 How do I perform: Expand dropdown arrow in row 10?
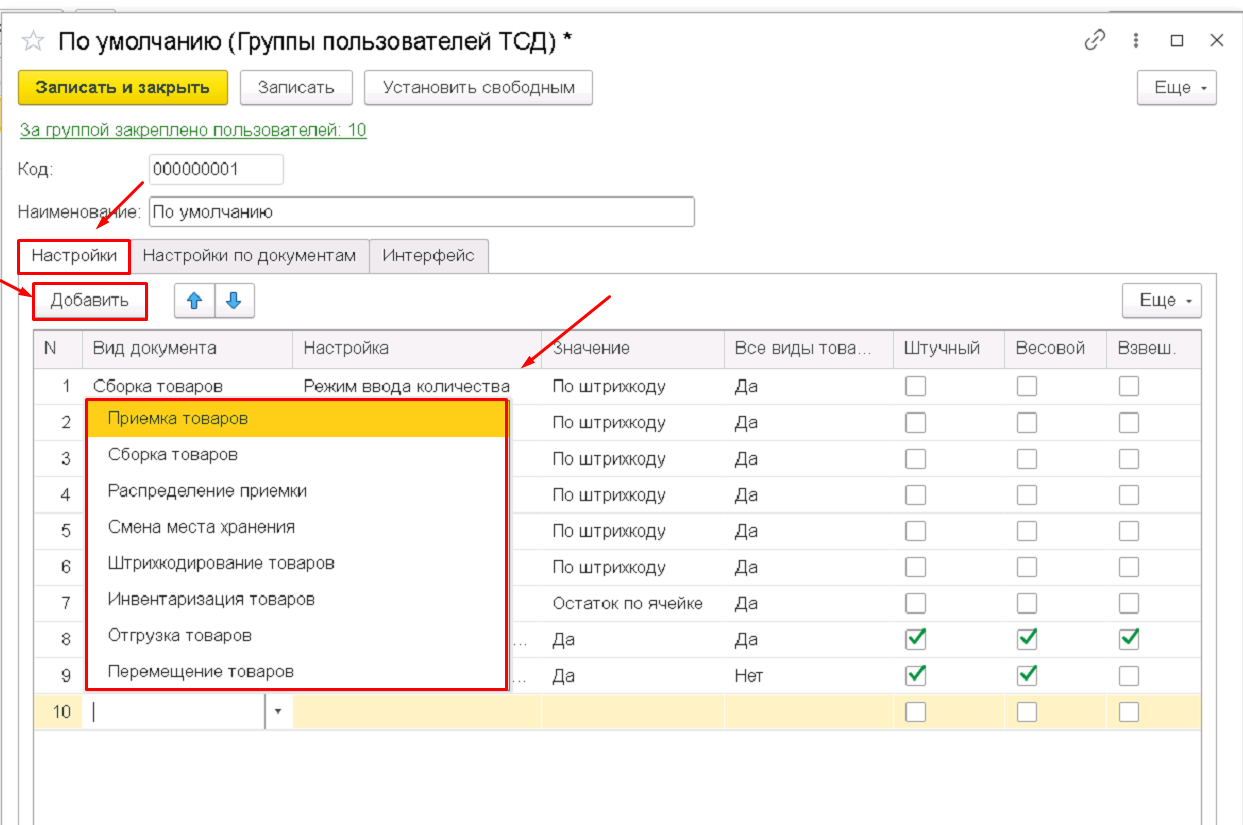(278, 712)
